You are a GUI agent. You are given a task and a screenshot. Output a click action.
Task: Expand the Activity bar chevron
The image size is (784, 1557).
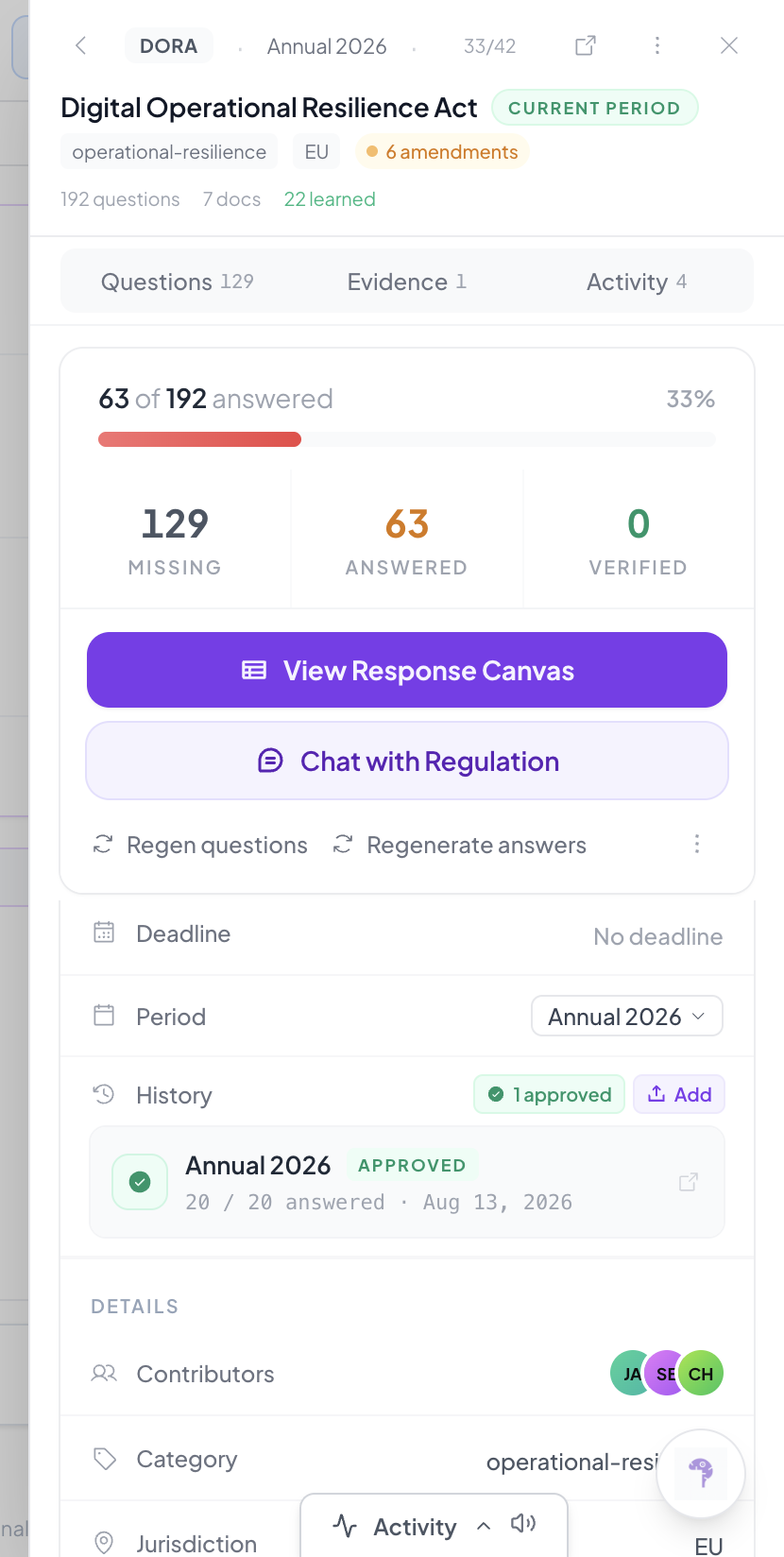484,1526
